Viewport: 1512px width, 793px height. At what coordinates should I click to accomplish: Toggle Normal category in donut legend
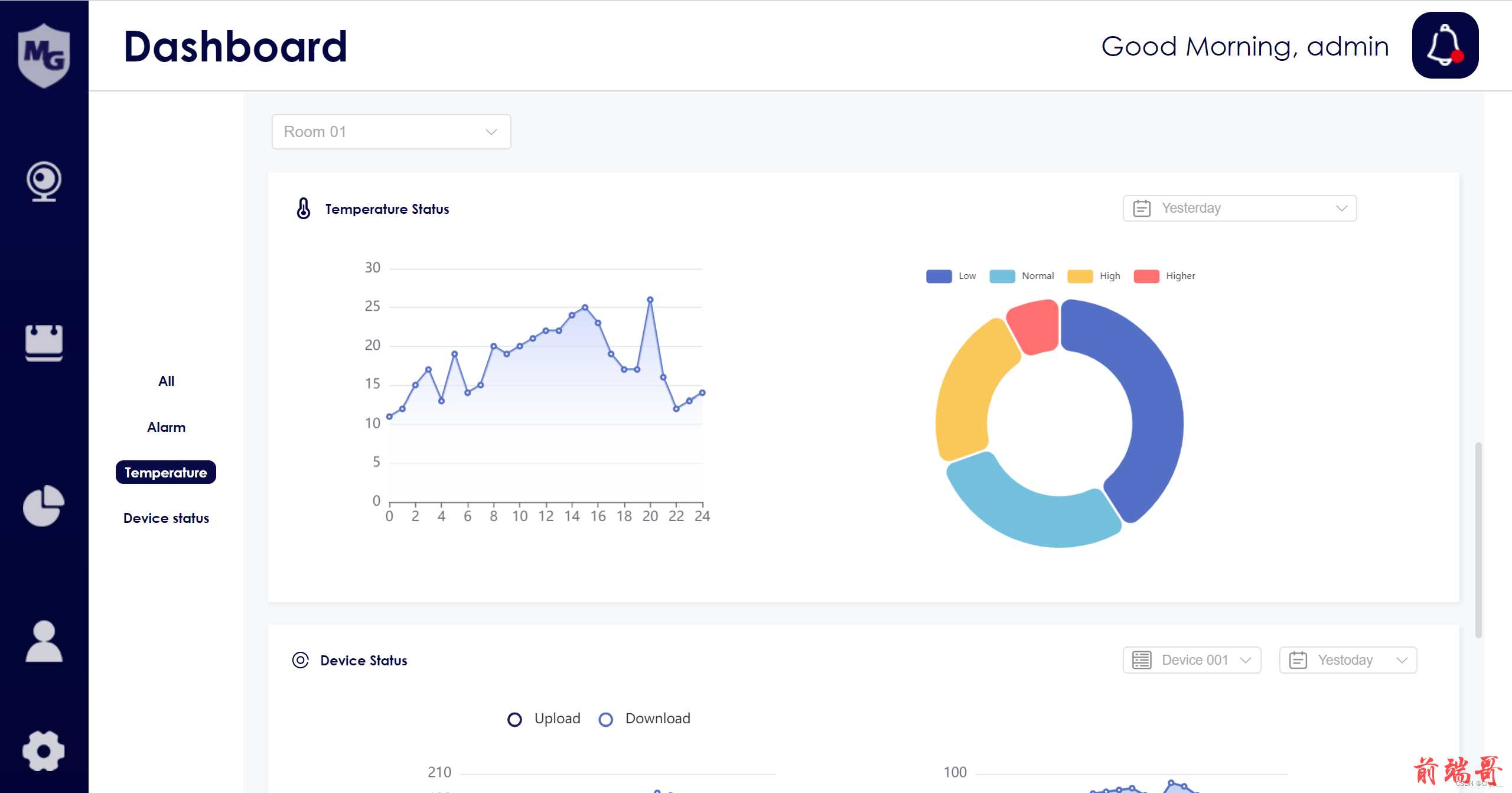click(1022, 276)
